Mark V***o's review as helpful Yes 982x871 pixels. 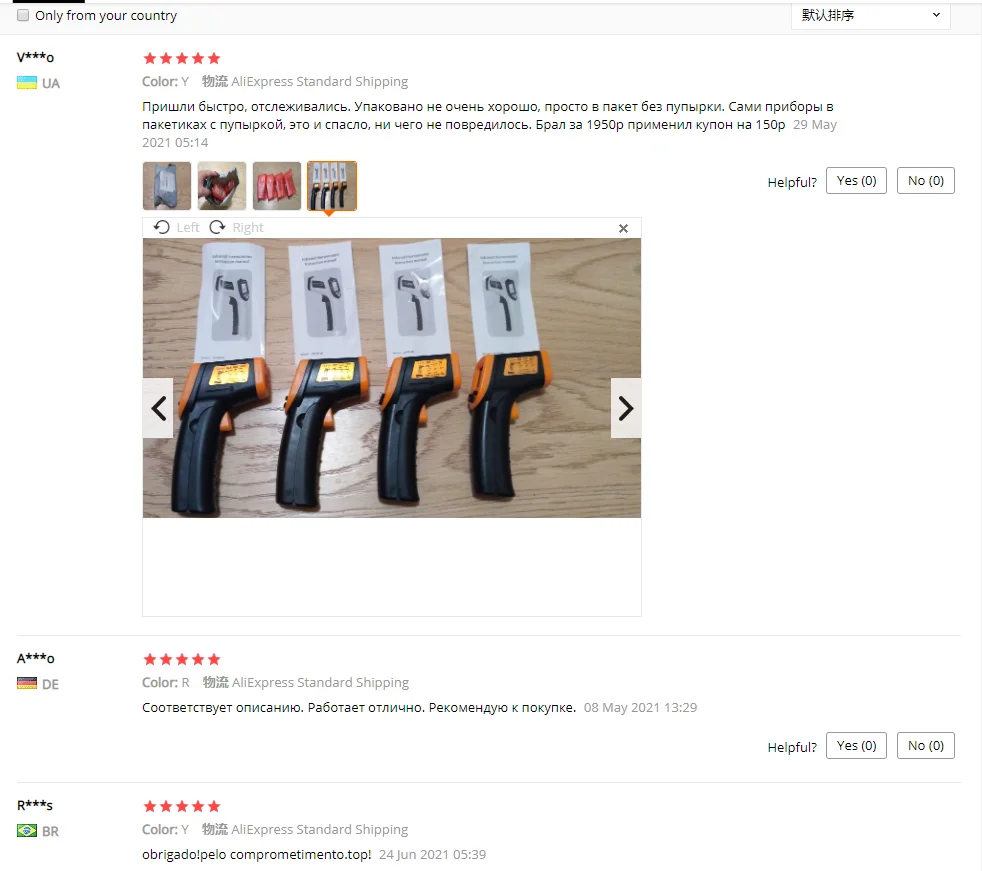pos(856,181)
